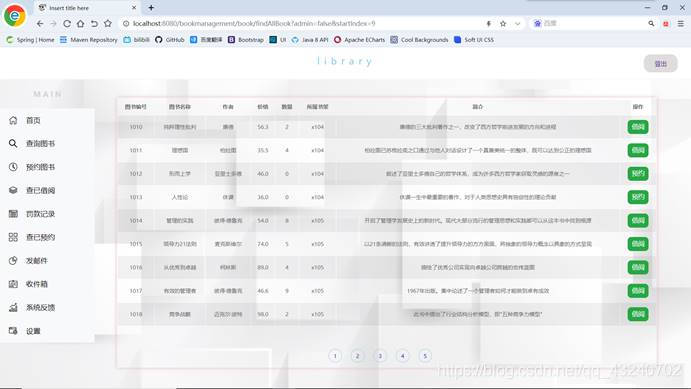
Task: Click the red extension icon in toolbar
Action: click(x=665, y=23)
